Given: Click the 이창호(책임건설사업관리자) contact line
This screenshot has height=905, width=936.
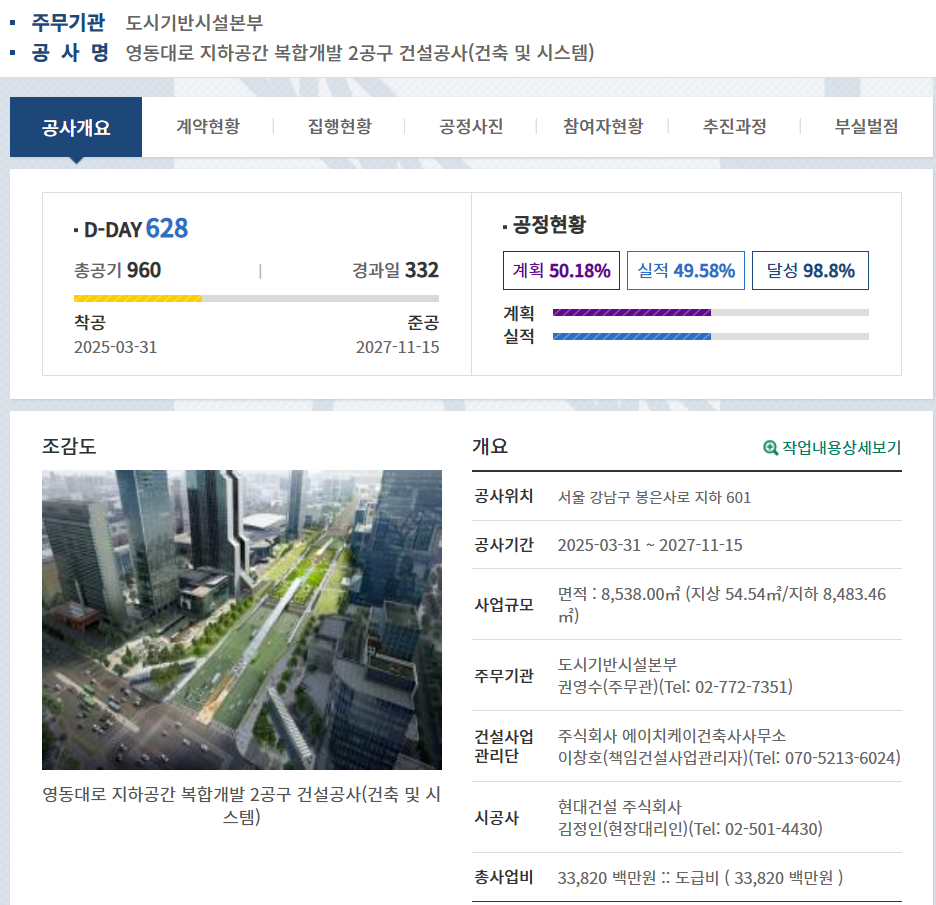Looking at the screenshot, I should pyautogui.click(x=729, y=758).
